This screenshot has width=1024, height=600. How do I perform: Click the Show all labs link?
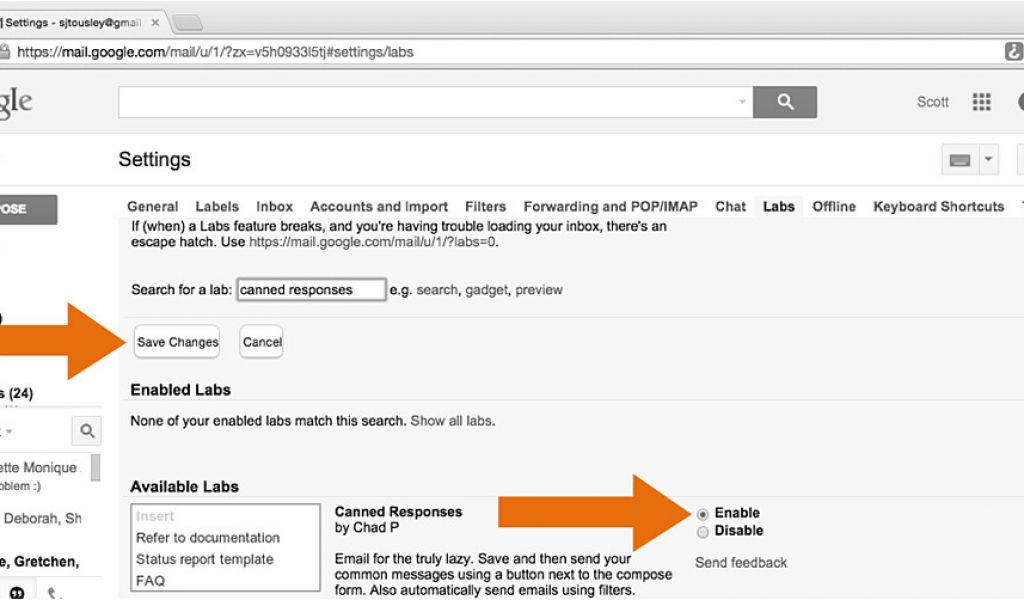452,421
